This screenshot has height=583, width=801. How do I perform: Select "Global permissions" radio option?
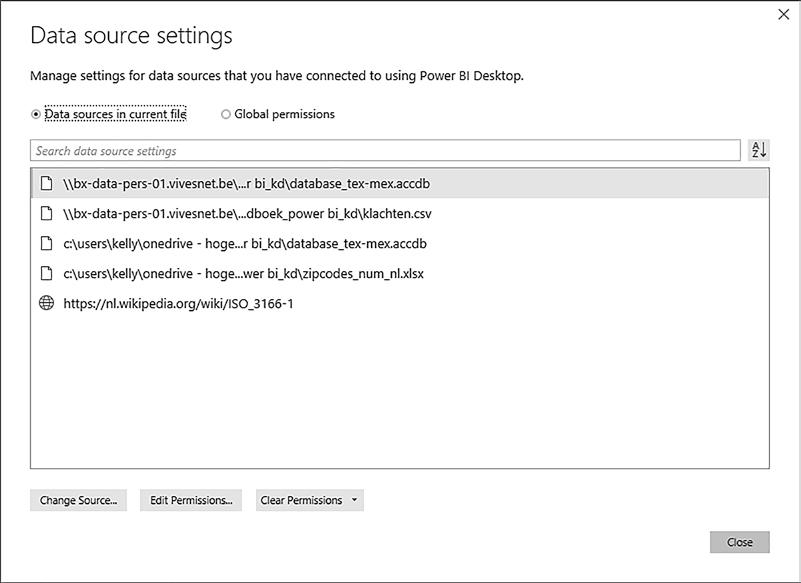pyautogui.click(x=226, y=114)
